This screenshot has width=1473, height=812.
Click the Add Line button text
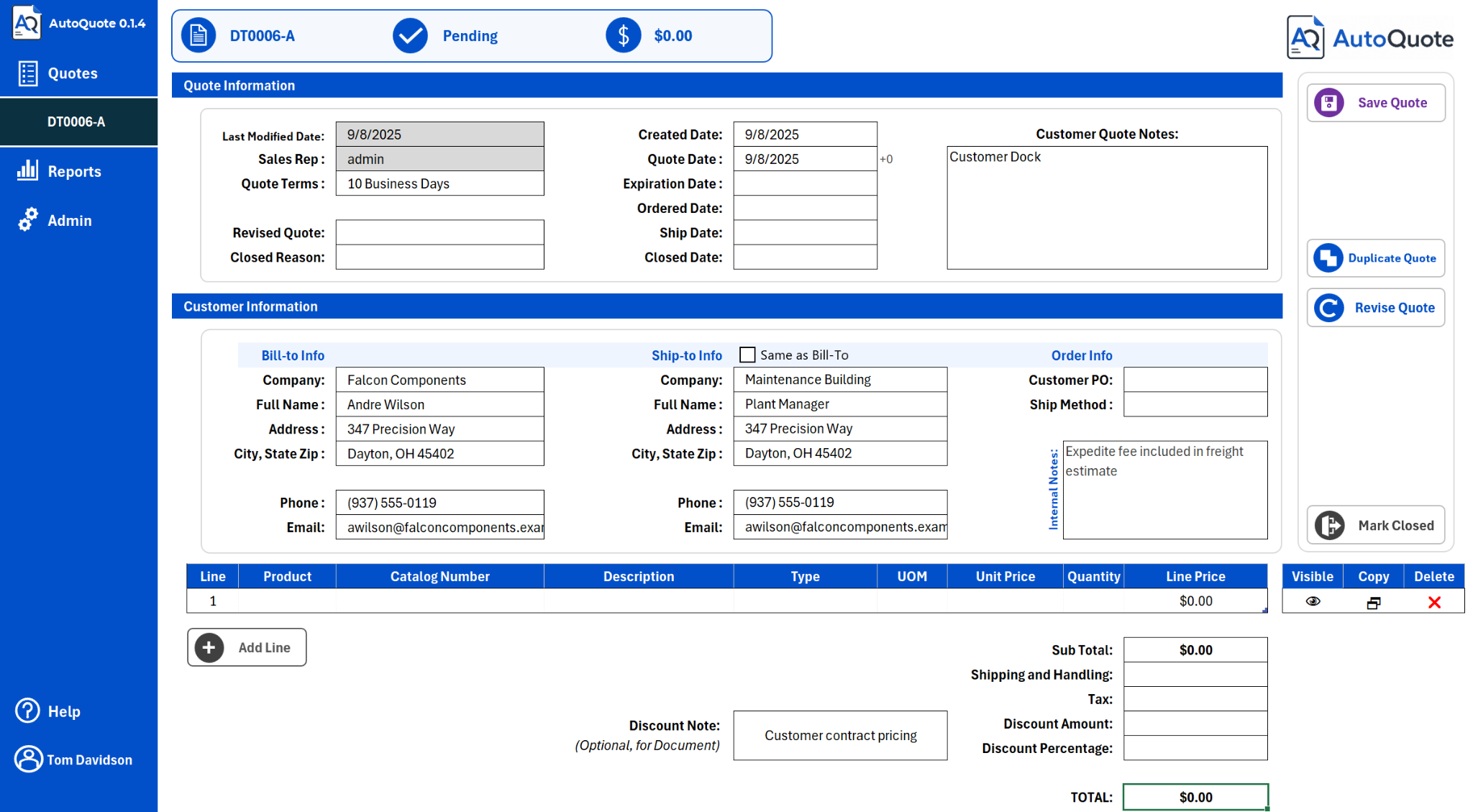pyautogui.click(x=265, y=647)
